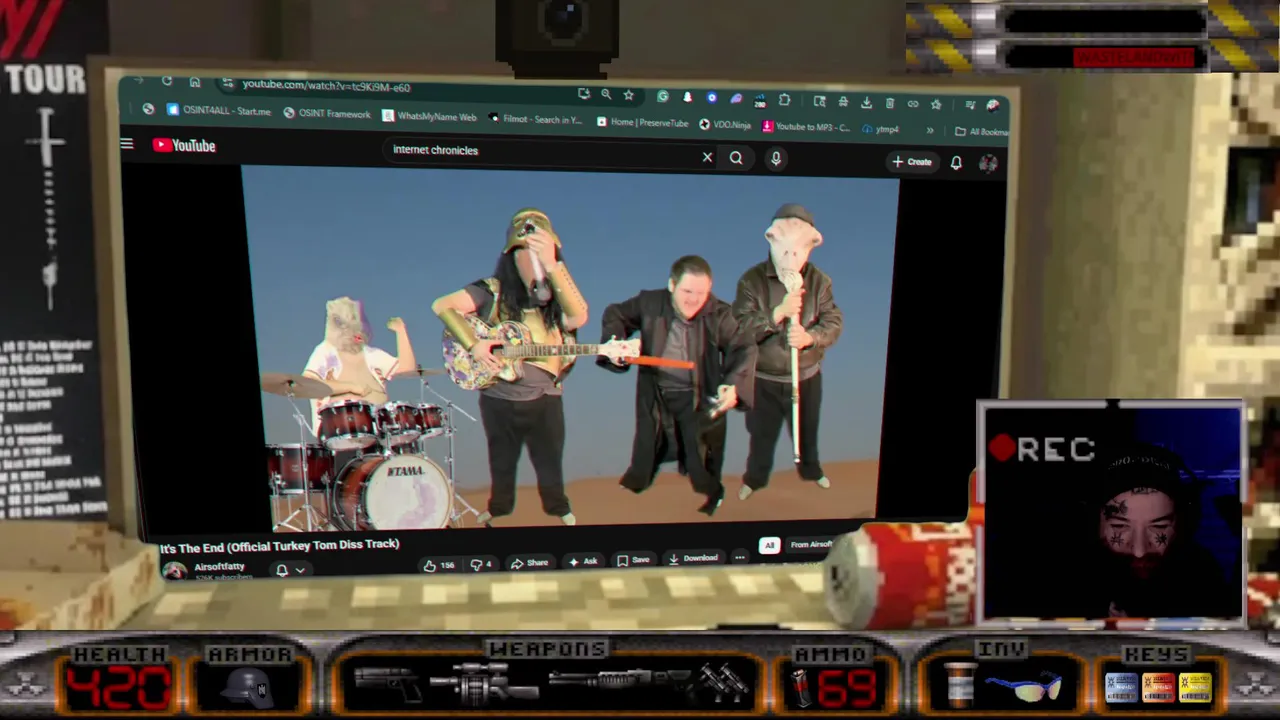Click the magnifier search button on YouTube

click(x=736, y=158)
